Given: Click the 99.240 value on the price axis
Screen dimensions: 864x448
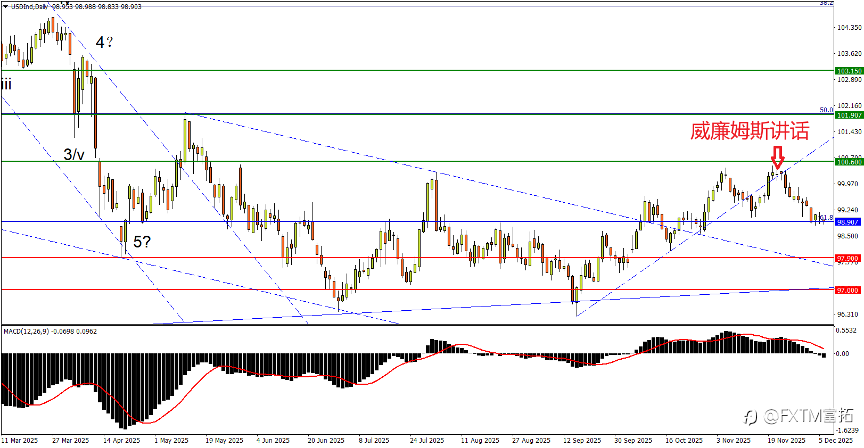Looking at the screenshot, I should (x=849, y=209).
